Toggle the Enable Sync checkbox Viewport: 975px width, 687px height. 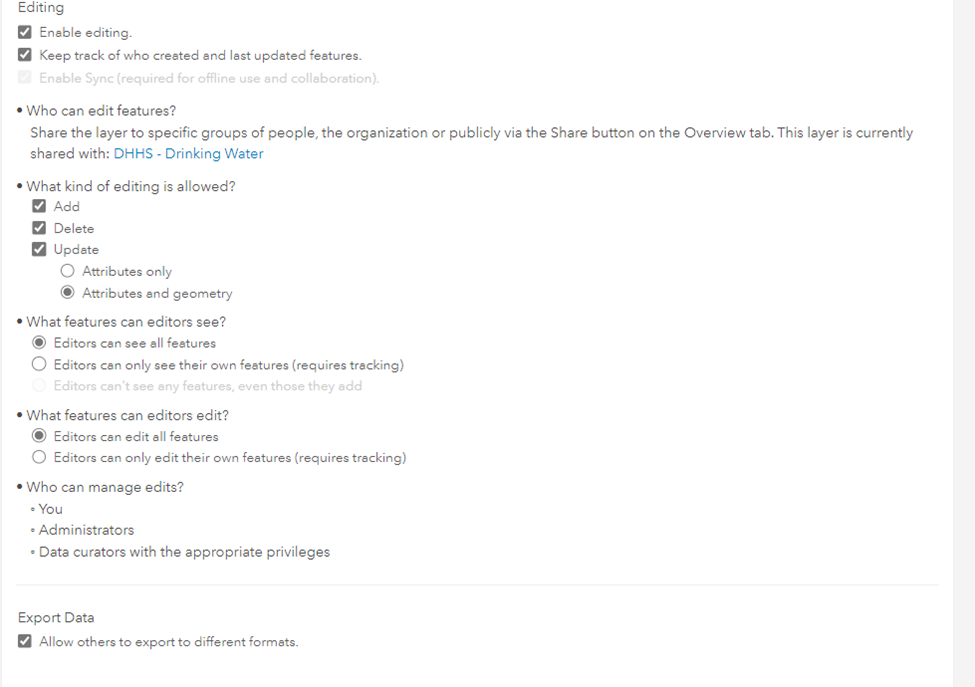pyautogui.click(x=24, y=77)
